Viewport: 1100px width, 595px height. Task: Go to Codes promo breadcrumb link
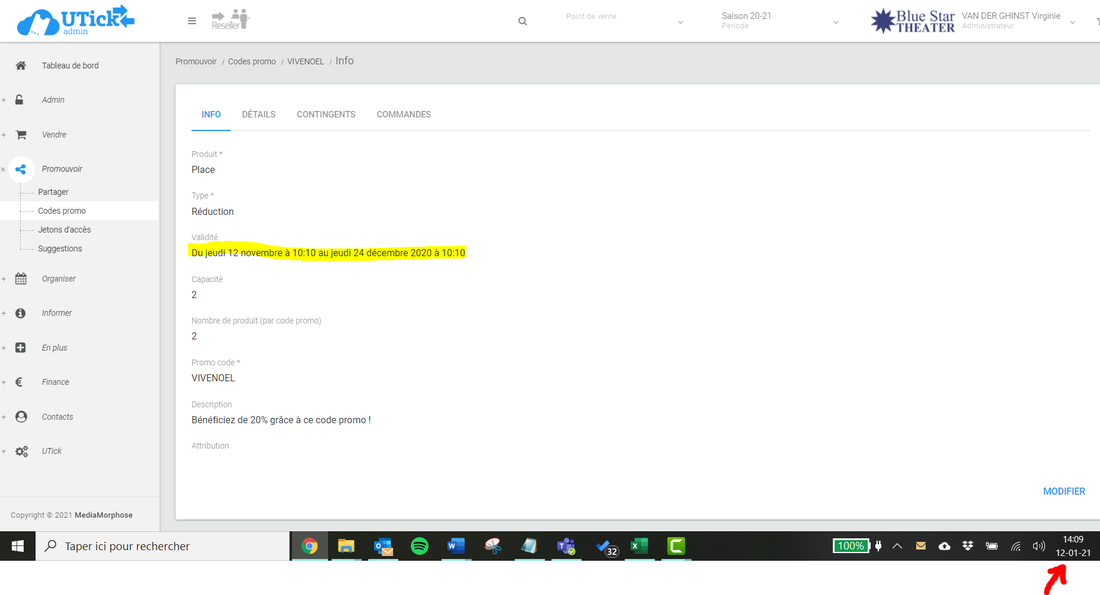point(252,62)
